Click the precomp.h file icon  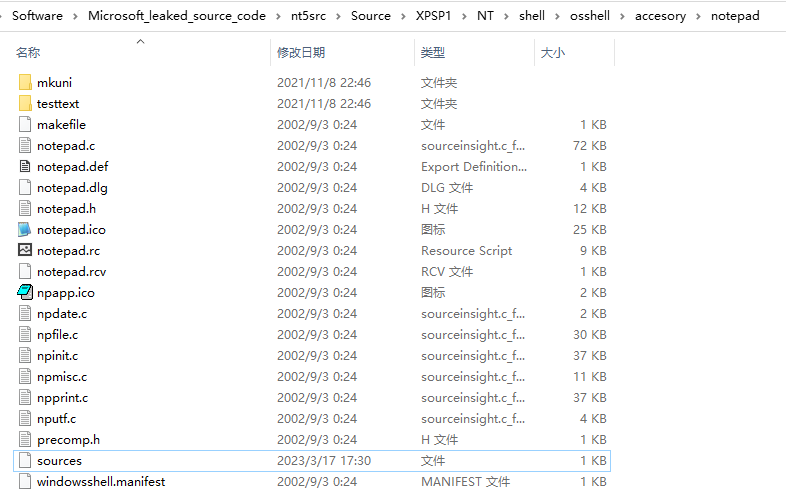click(25, 440)
